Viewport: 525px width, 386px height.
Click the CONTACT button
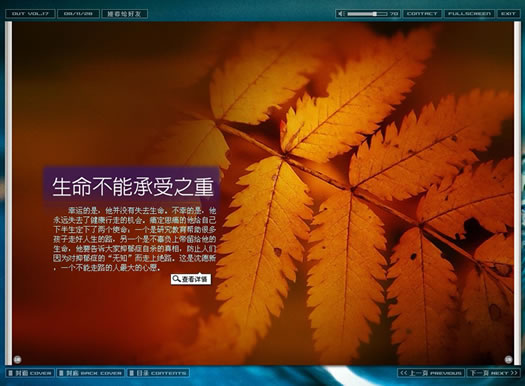pyautogui.click(x=422, y=14)
